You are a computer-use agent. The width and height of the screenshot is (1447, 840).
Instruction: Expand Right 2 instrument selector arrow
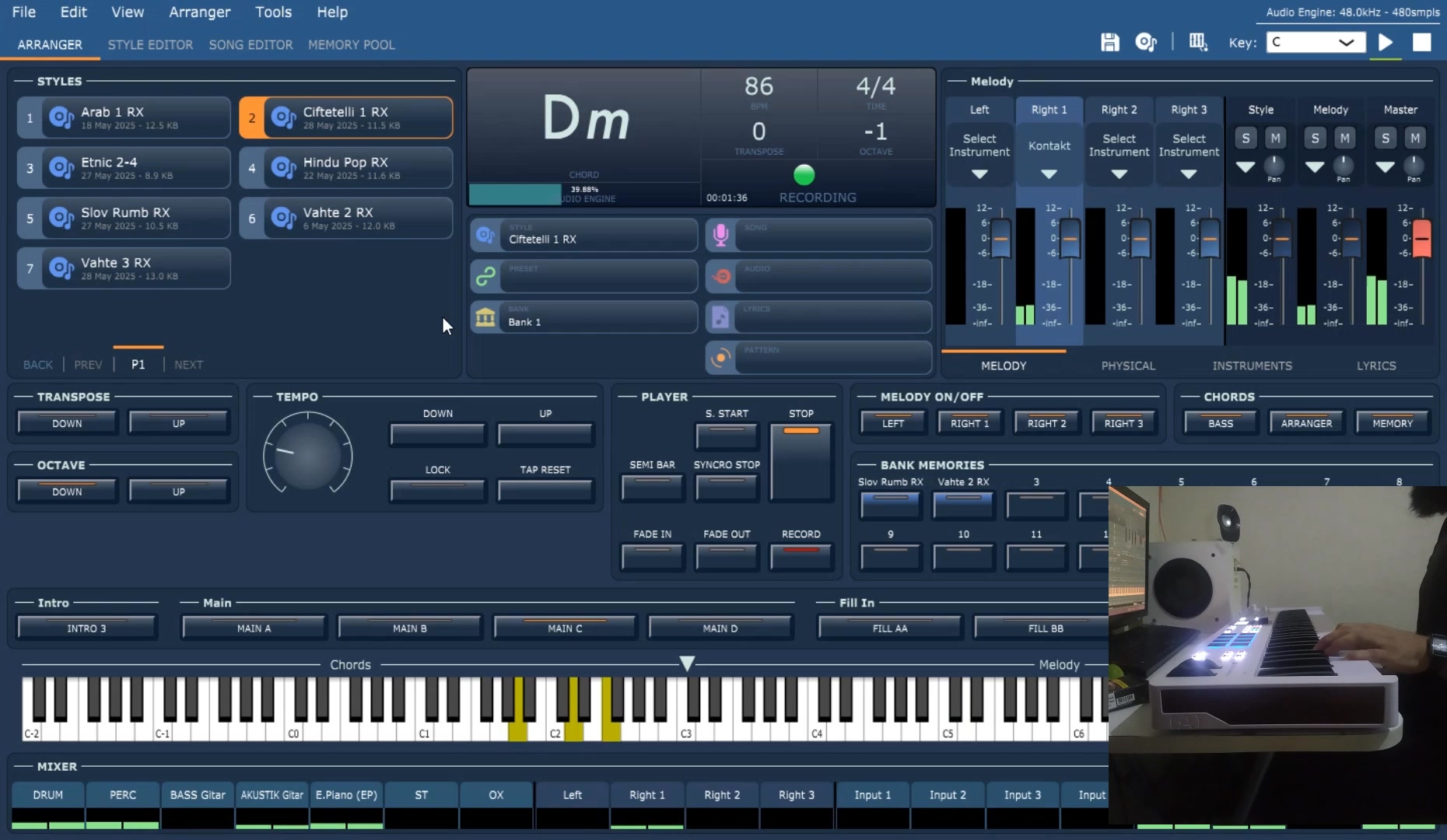pos(1119,174)
